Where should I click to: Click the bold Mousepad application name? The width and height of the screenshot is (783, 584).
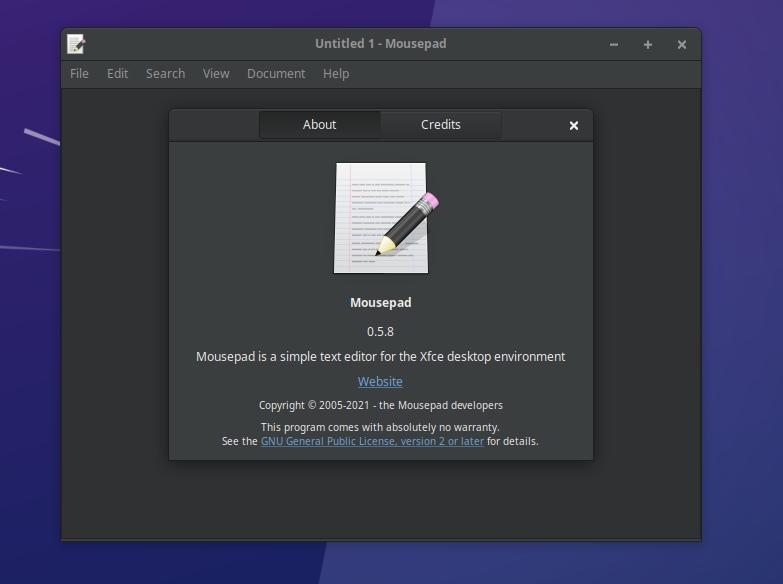(381, 302)
